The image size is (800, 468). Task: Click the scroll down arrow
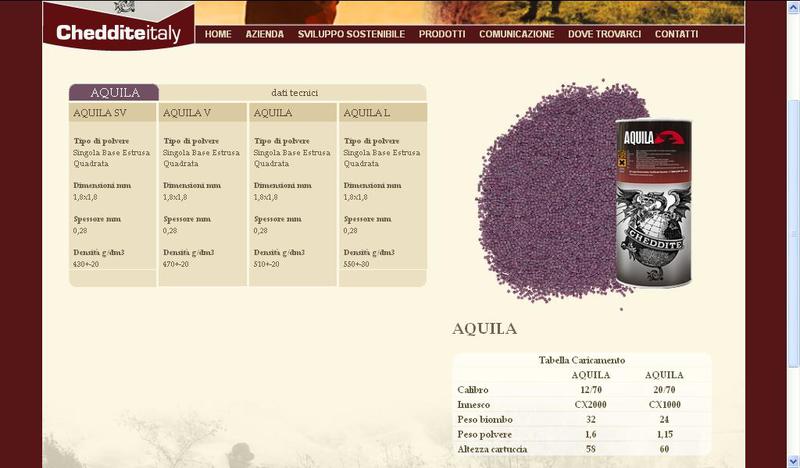[793, 462]
